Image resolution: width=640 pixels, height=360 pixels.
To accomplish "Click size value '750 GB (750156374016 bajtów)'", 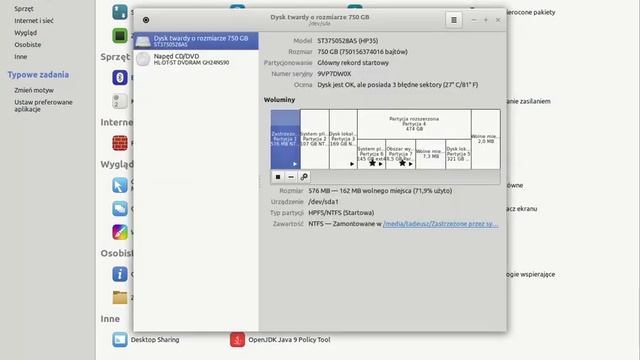I will [x=362, y=52].
